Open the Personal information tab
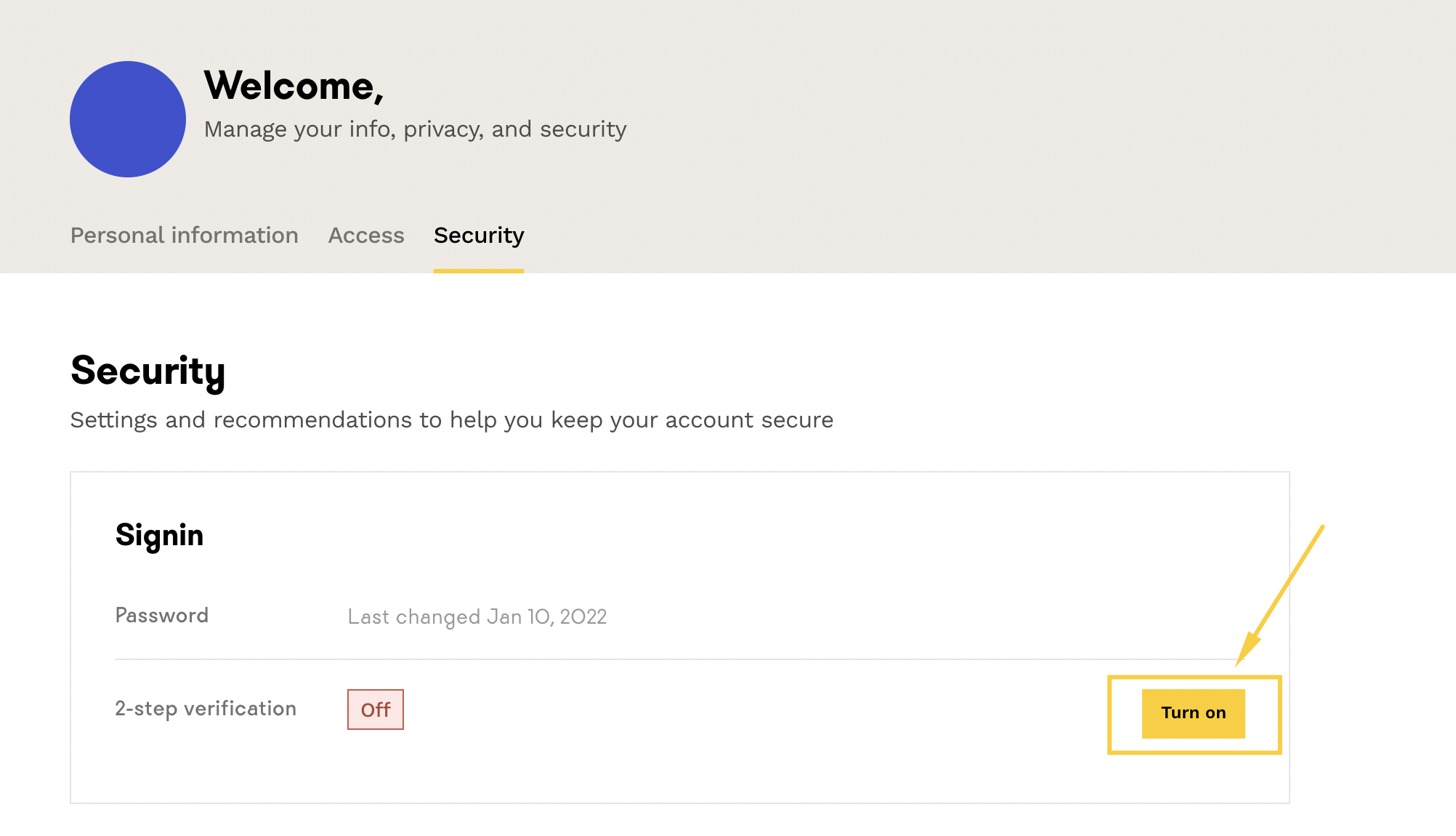 pyautogui.click(x=185, y=236)
